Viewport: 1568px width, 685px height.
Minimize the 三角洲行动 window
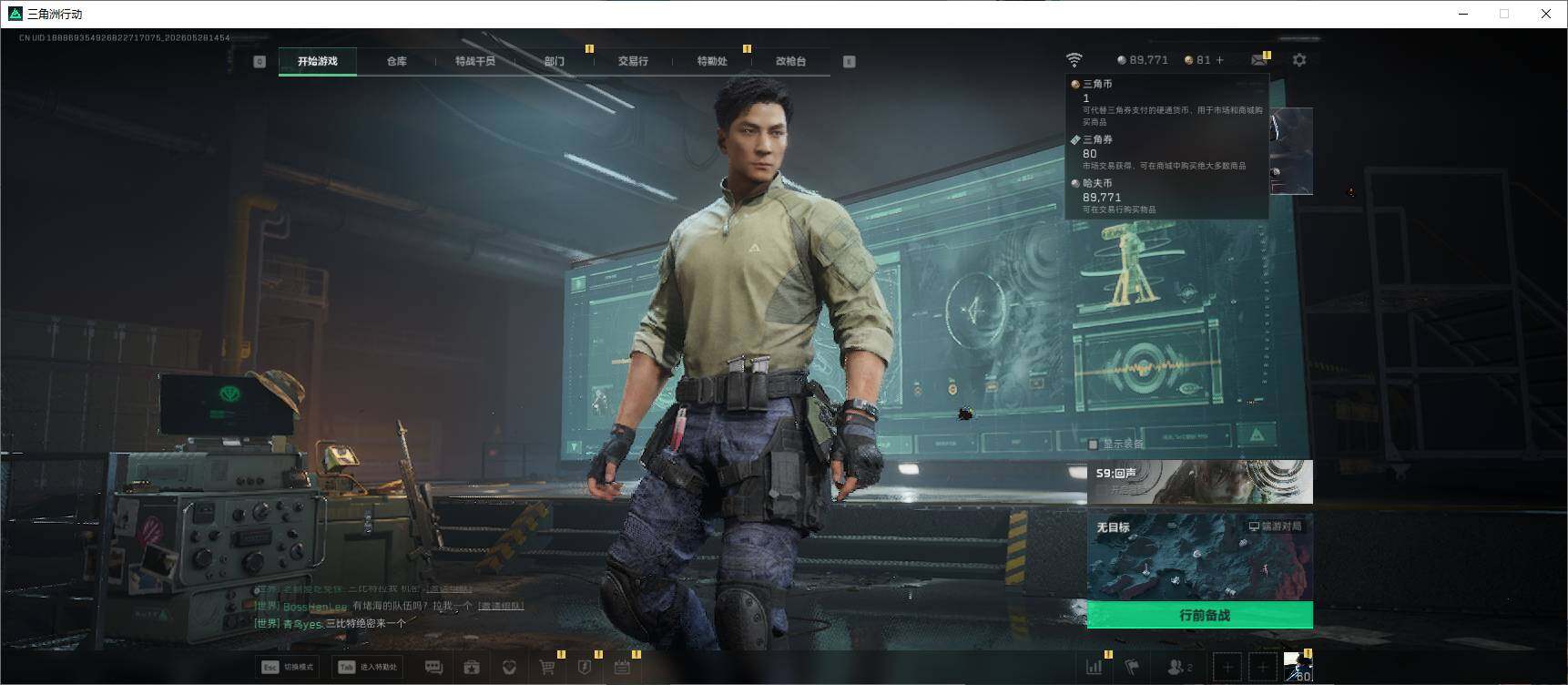pos(1463,14)
